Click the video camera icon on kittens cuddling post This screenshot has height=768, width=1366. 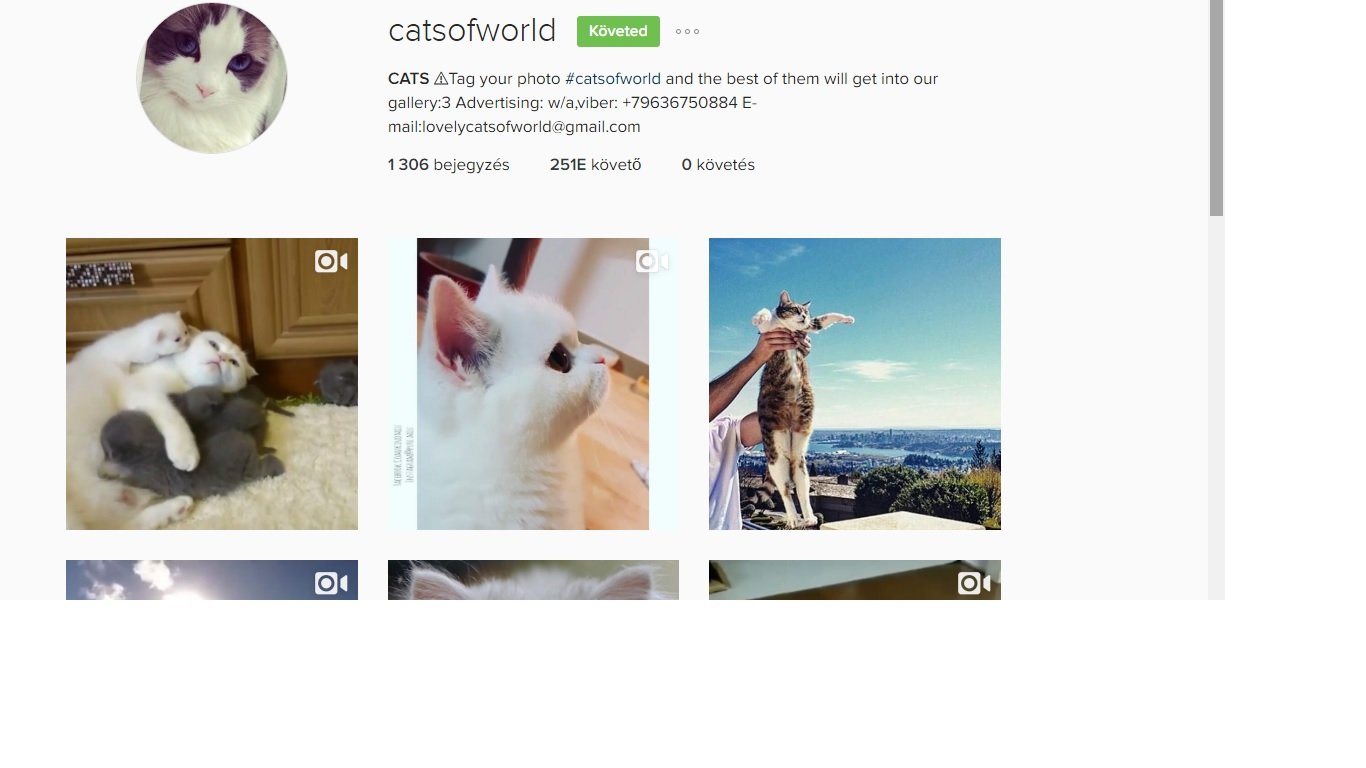pyautogui.click(x=331, y=262)
